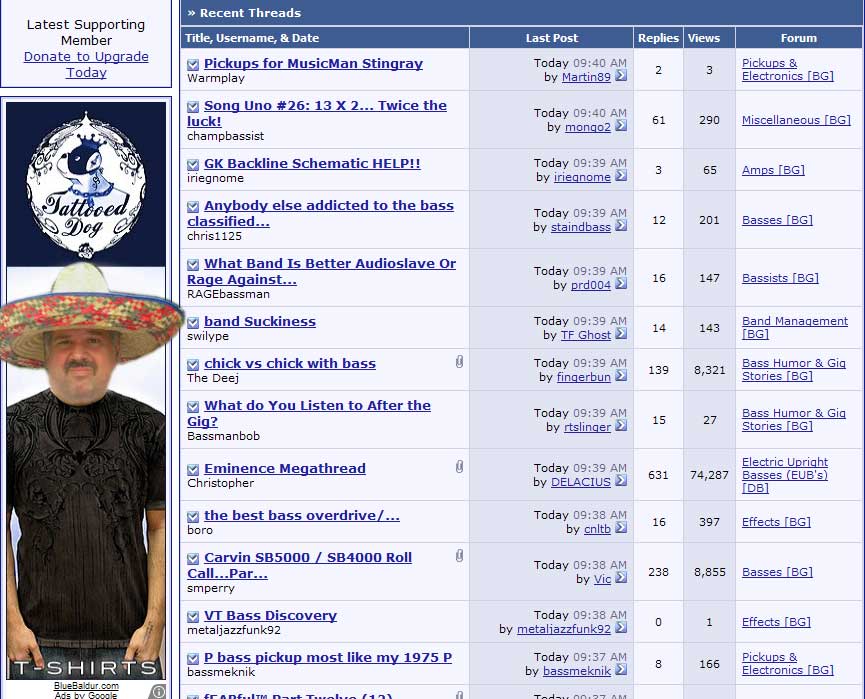Click Donate to Upgrade Today link

tap(86, 65)
